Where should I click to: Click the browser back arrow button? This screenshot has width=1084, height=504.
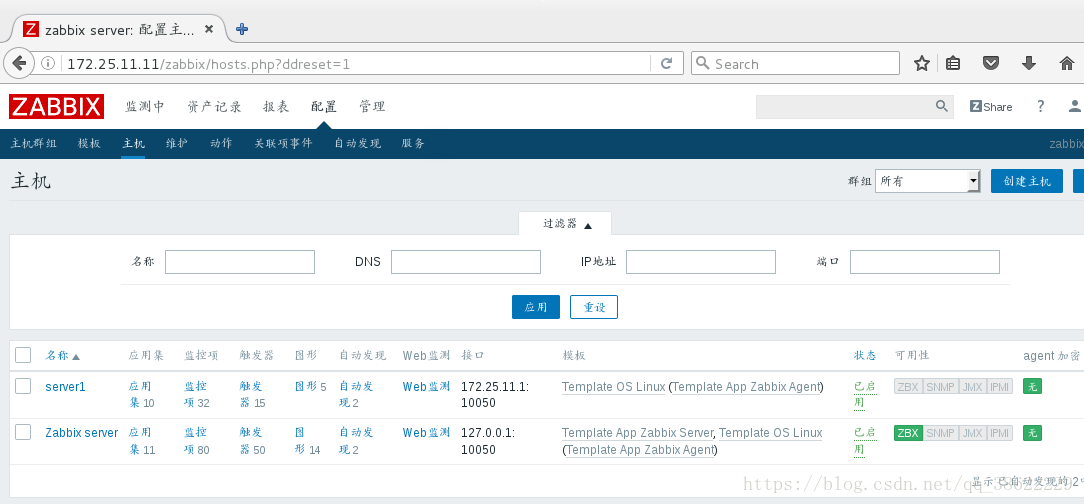pos(19,63)
